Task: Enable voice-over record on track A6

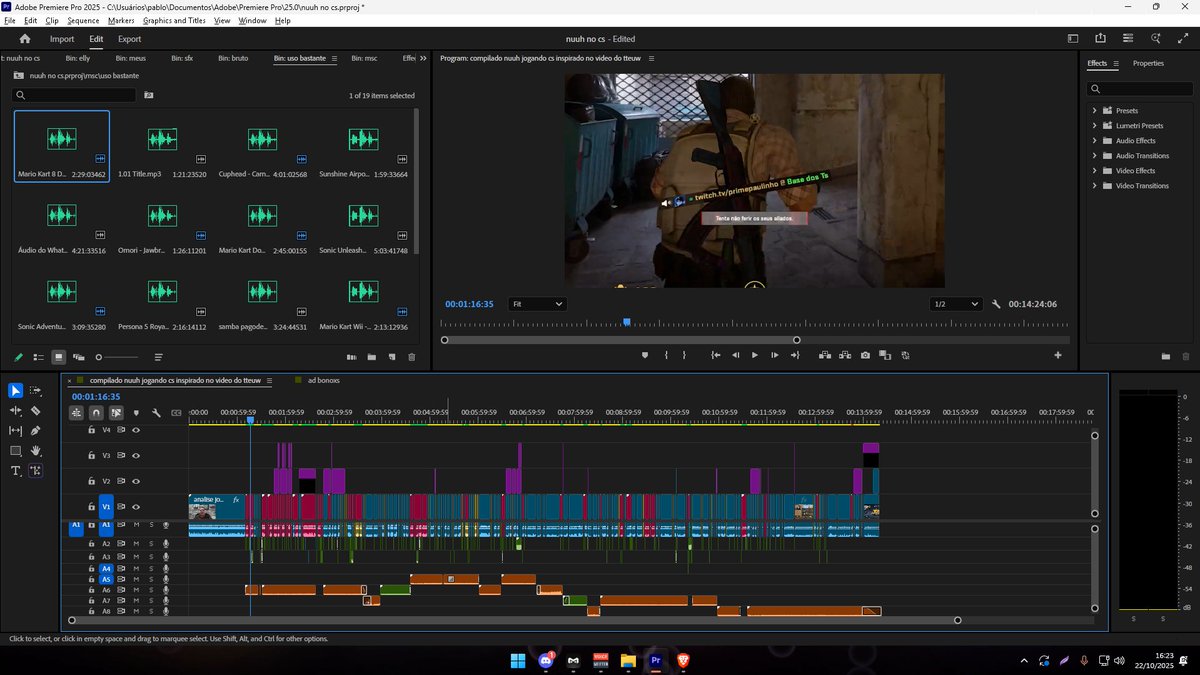Action: tap(166, 590)
